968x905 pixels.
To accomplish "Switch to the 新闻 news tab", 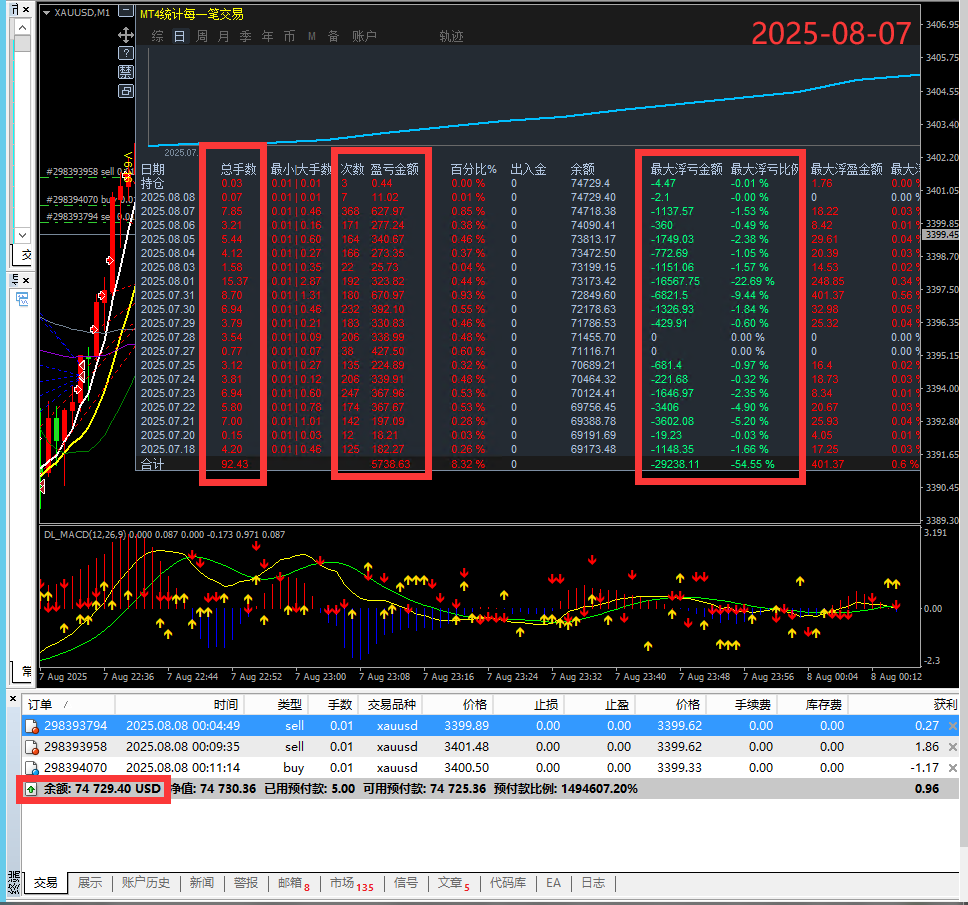I will pyautogui.click(x=202, y=883).
